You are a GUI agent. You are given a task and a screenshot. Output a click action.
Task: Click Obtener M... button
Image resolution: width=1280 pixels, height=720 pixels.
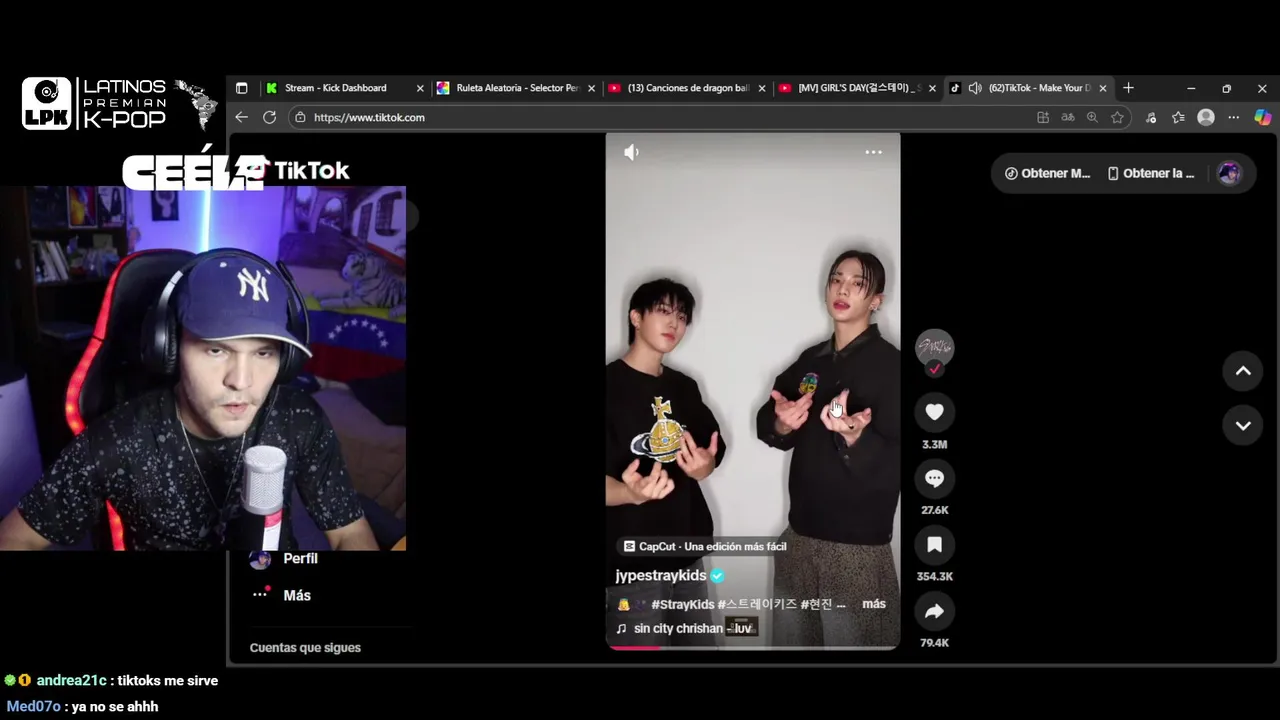tap(1047, 173)
